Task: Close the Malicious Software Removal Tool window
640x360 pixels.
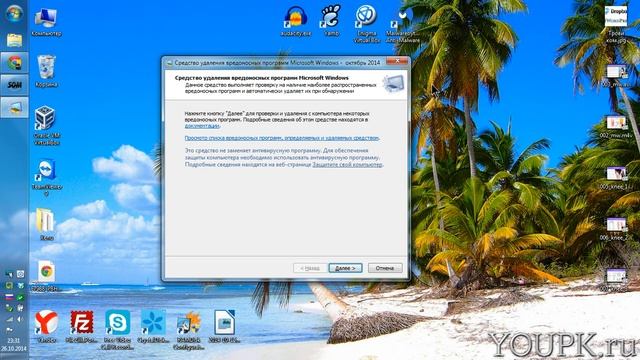Action: [396, 62]
